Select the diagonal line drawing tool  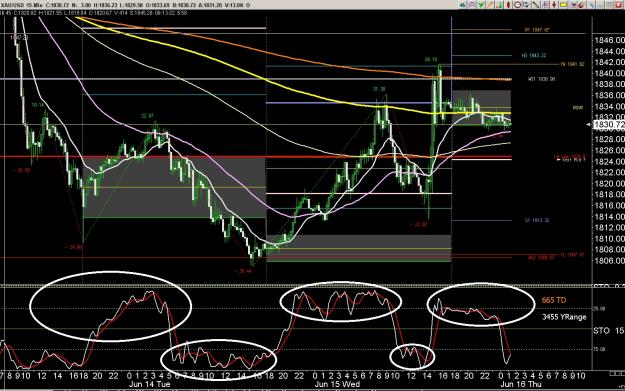pos(536,5)
